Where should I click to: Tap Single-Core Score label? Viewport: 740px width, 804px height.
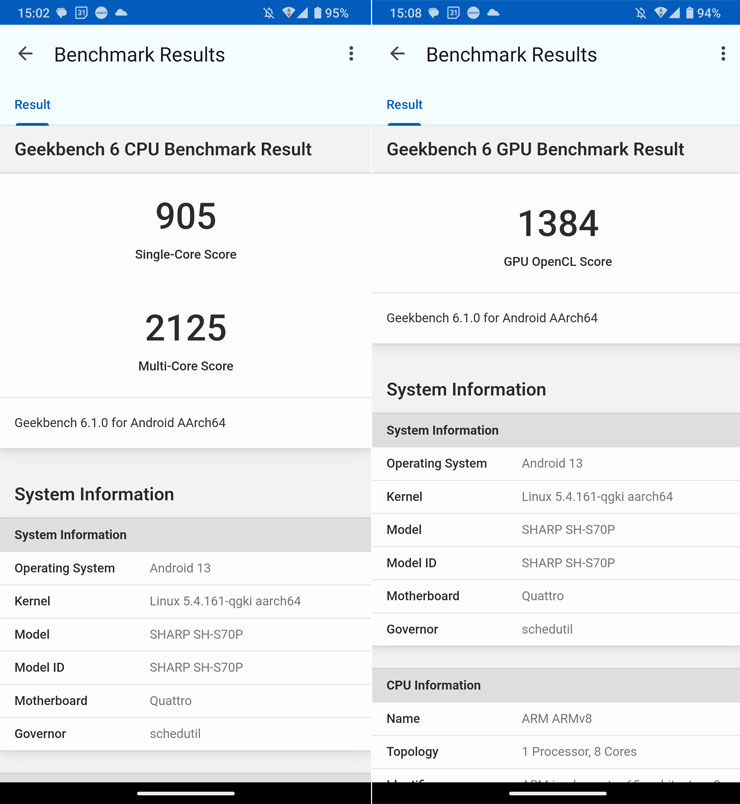click(x=186, y=254)
